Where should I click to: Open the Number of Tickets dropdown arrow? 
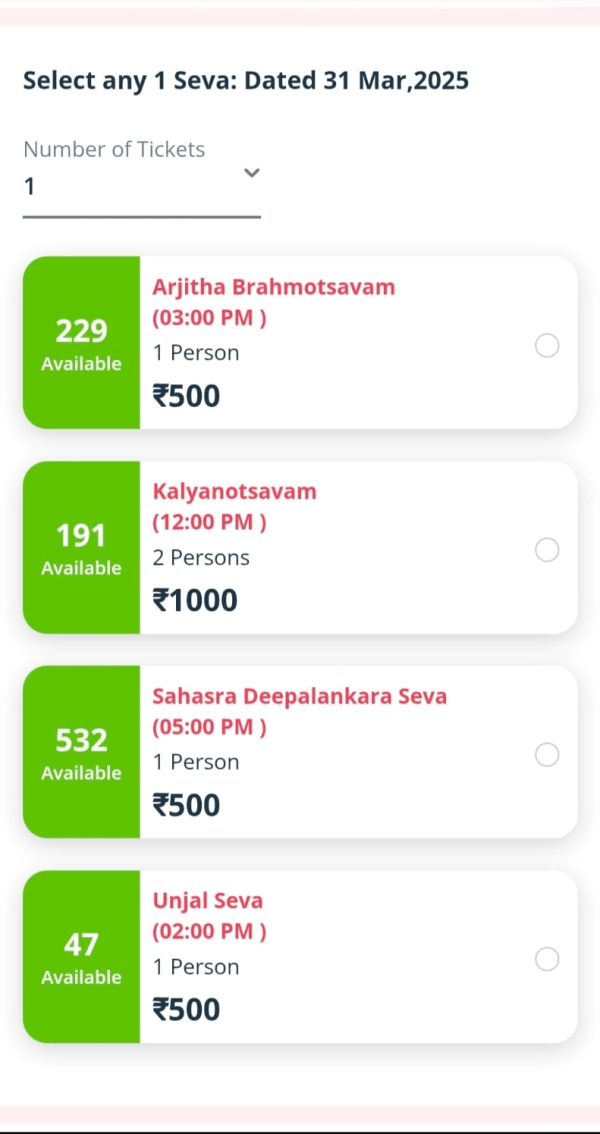point(252,172)
